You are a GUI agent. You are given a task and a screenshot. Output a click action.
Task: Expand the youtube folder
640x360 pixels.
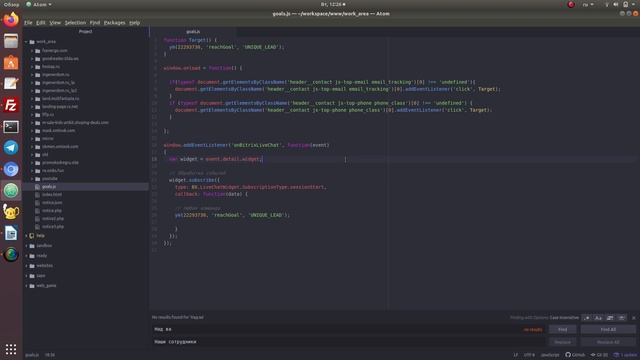point(32,179)
